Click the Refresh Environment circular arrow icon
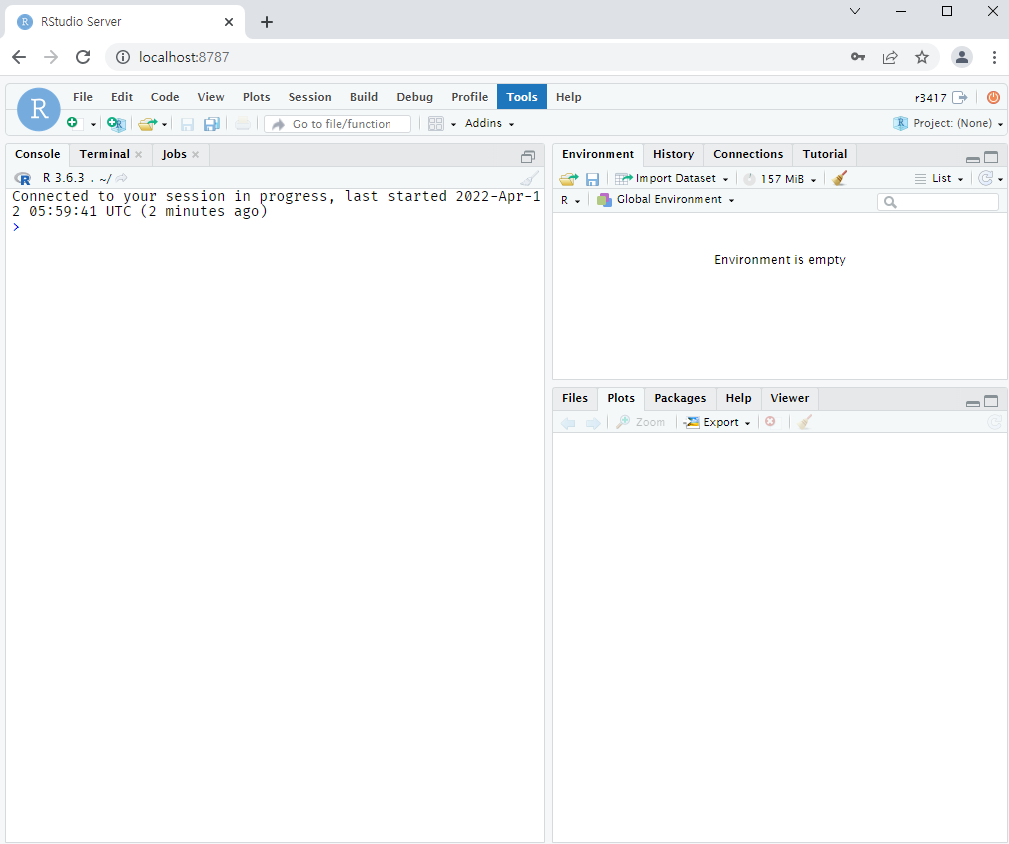1009x844 pixels. coord(985,178)
